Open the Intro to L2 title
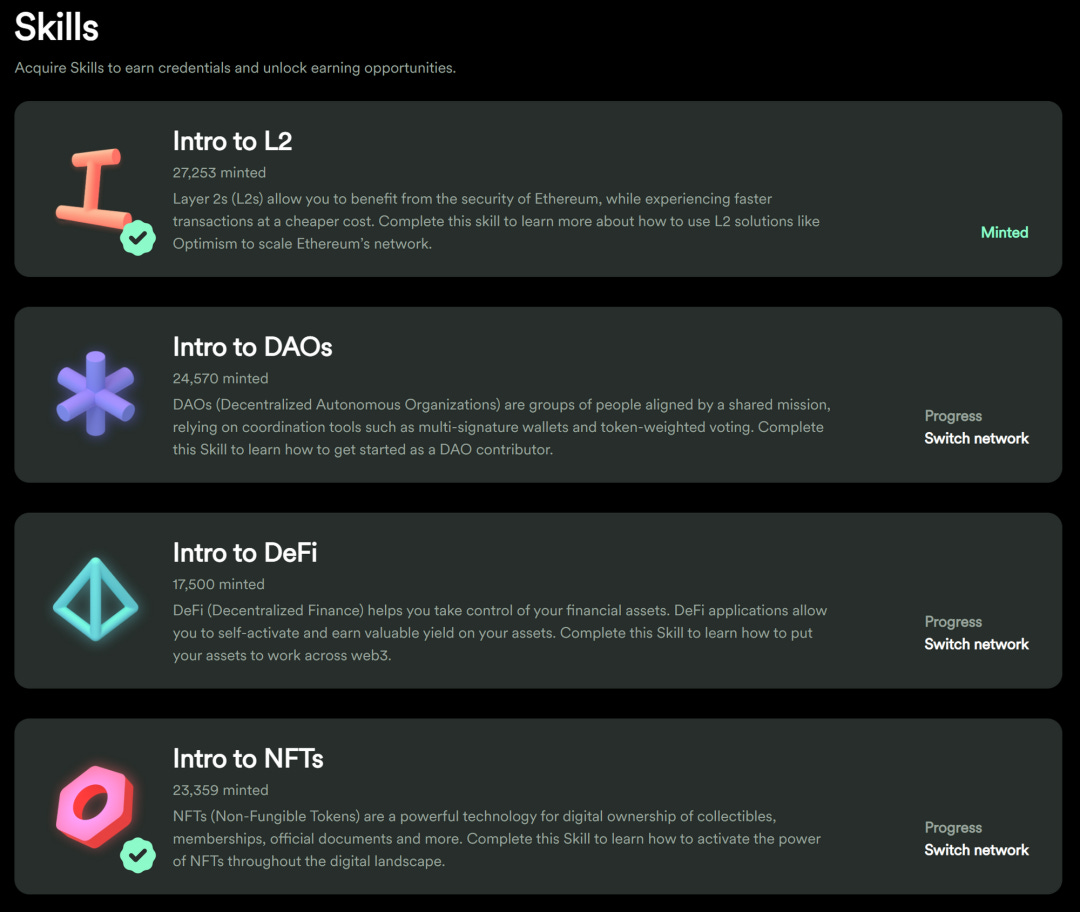The width and height of the screenshot is (1080, 912). (x=232, y=141)
